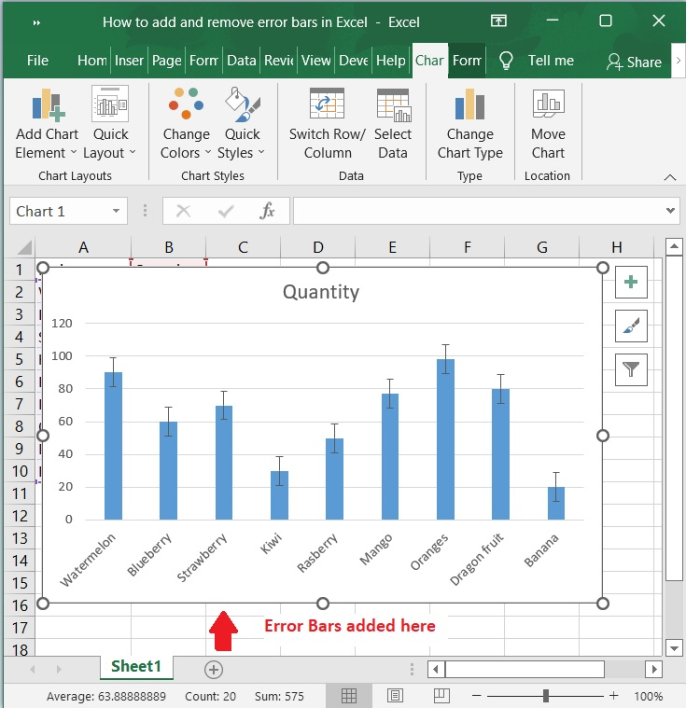Viewport: 700px width, 708px height.
Task: Switch to the Data tab
Action: pyautogui.click(x=241, y=61)
